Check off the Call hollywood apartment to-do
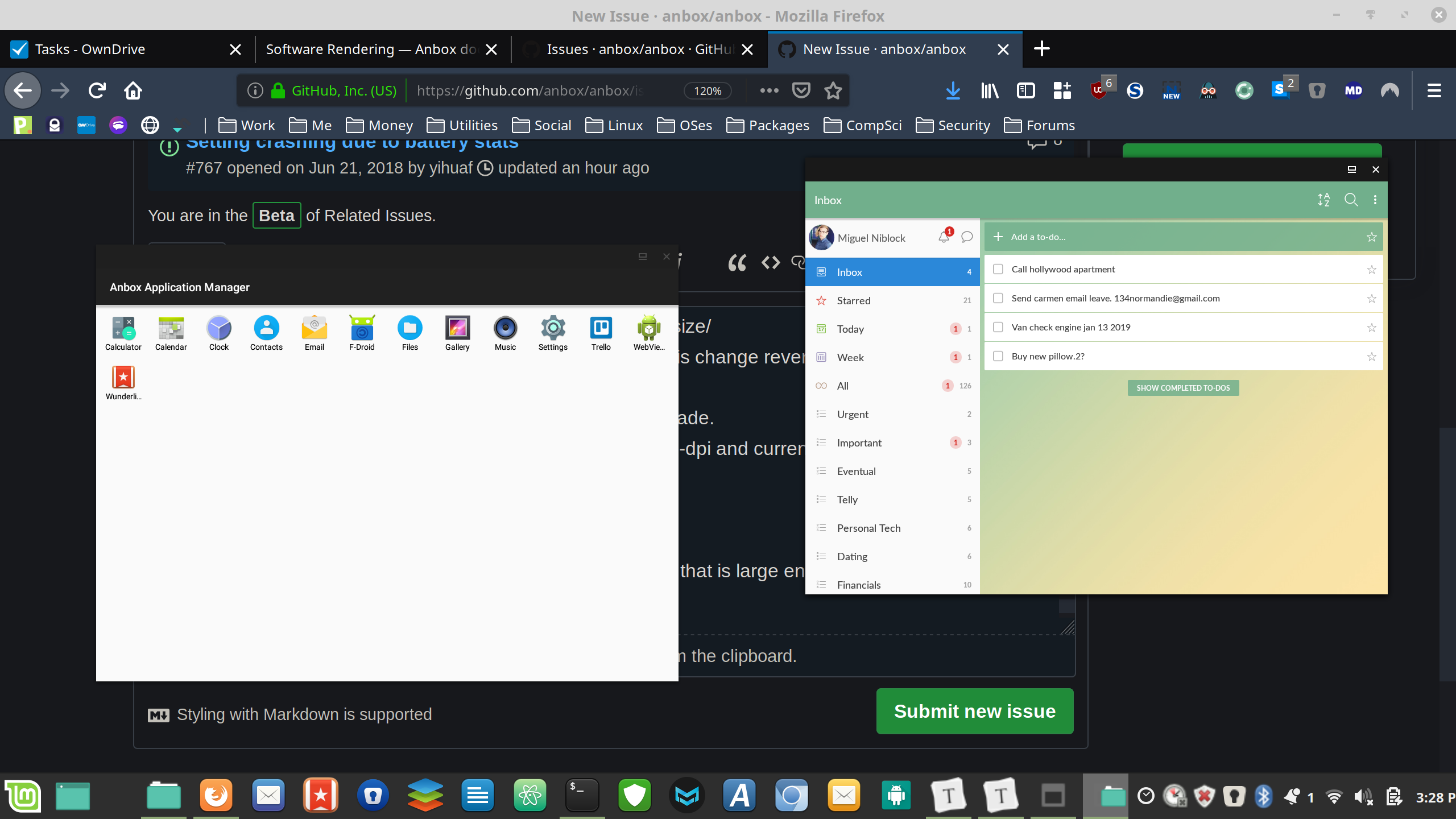 [x=998, y=268]
